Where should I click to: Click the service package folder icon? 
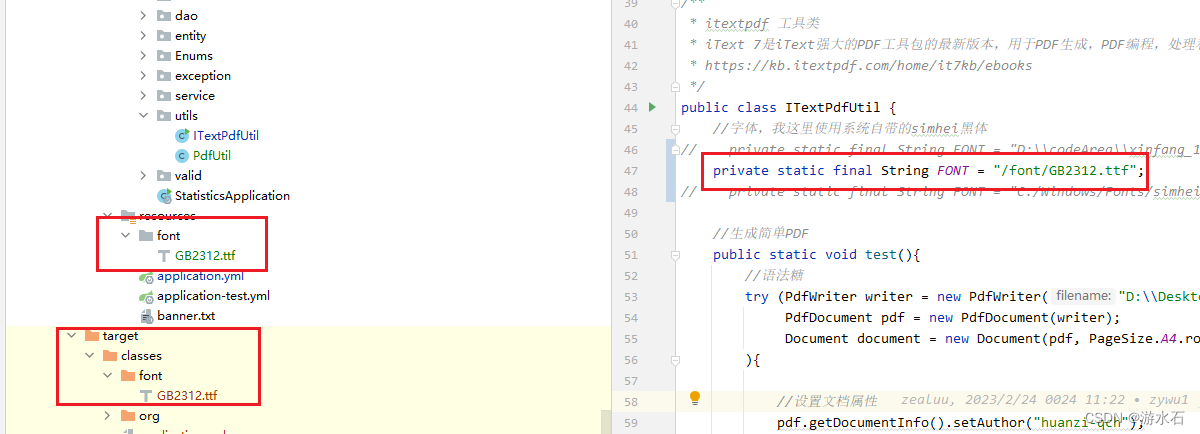(164, 96)
